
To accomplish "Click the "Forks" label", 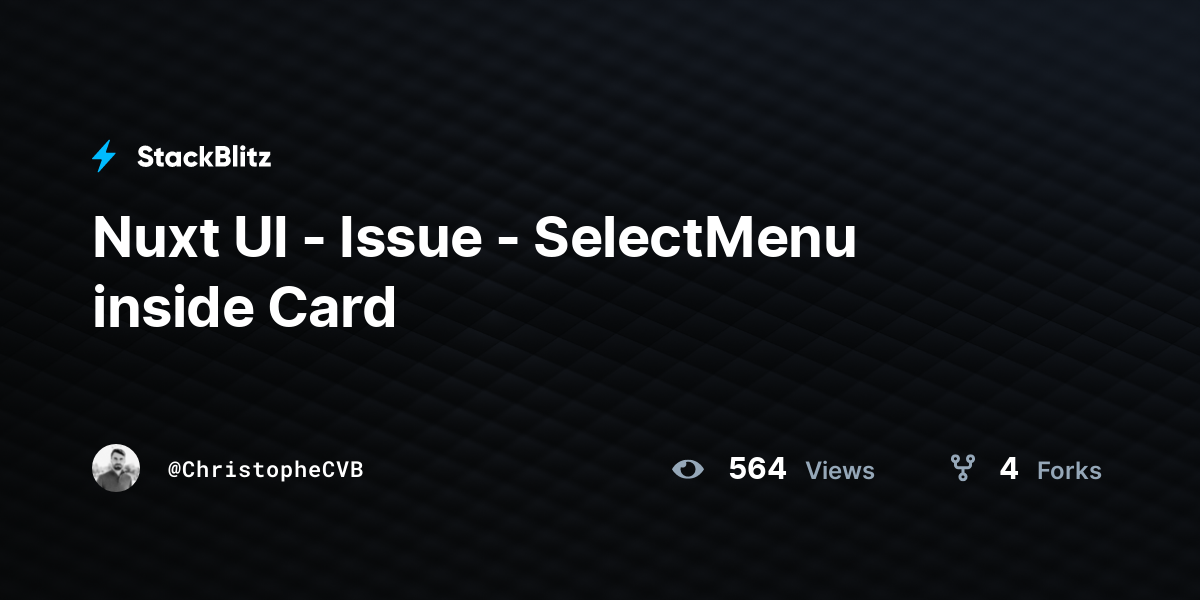I will click(1069, 470).
